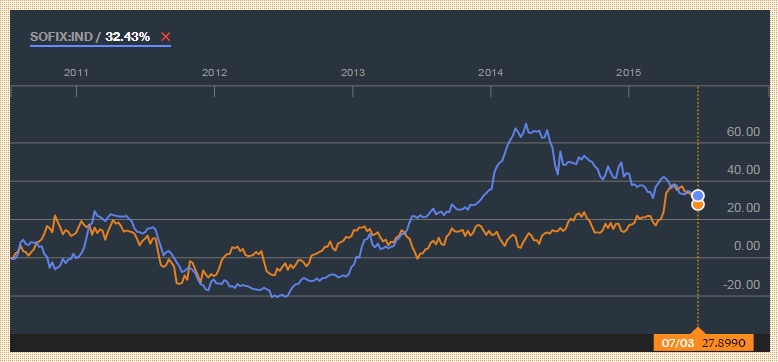This screenshot has height=362, width=778.
Task: Click the 60.00 y-axis value
Action: 743,132
